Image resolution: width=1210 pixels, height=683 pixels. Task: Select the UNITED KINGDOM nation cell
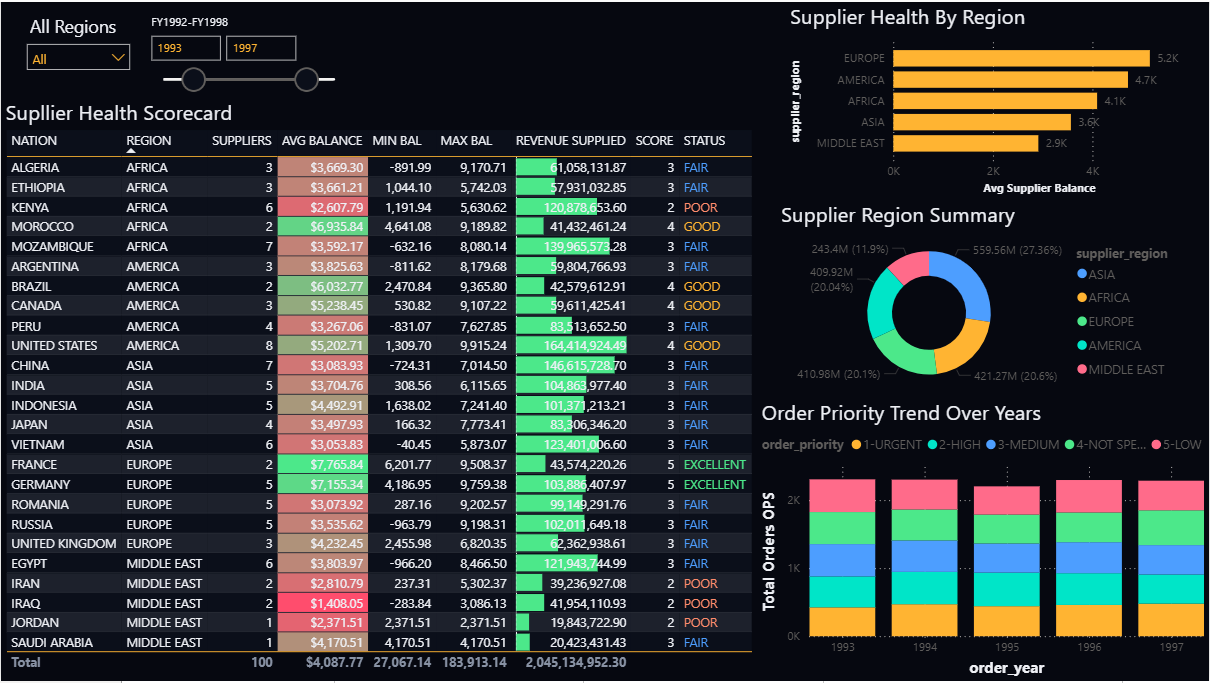(64, 544)
